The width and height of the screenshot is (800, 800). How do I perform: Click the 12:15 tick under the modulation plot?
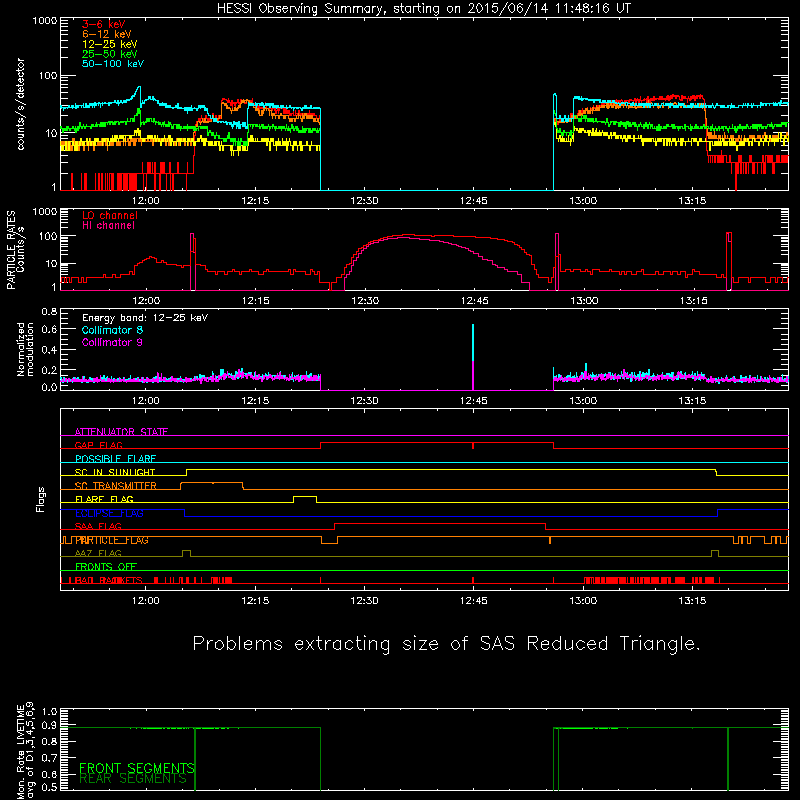[255, 401]
